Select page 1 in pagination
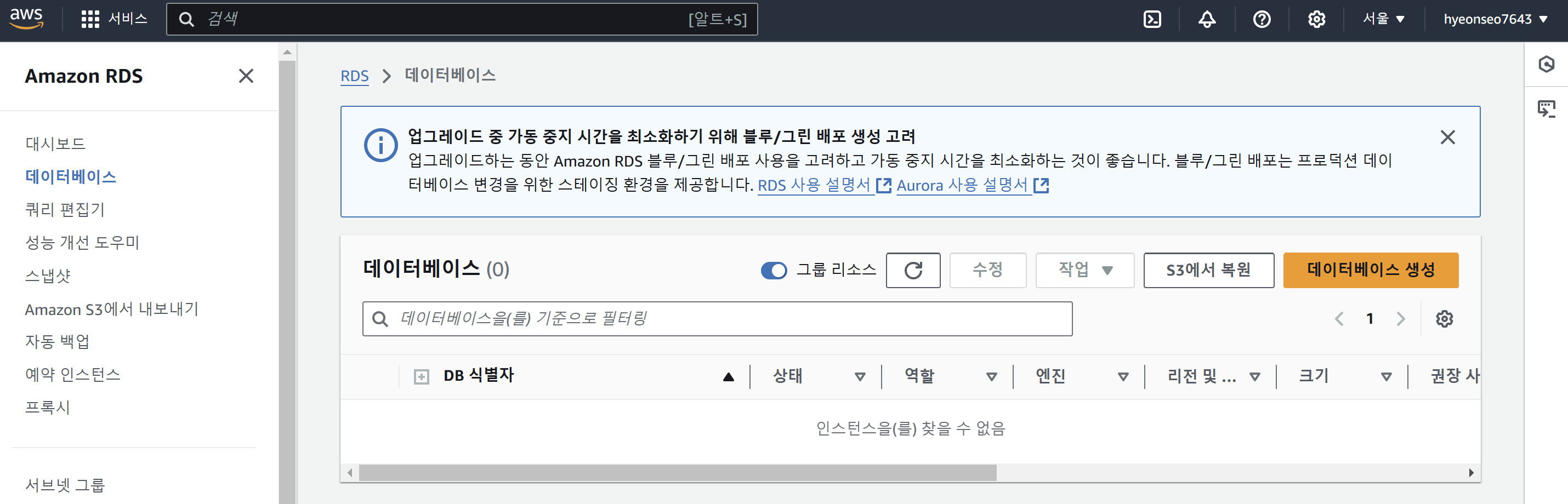 tap(1370, 319)
